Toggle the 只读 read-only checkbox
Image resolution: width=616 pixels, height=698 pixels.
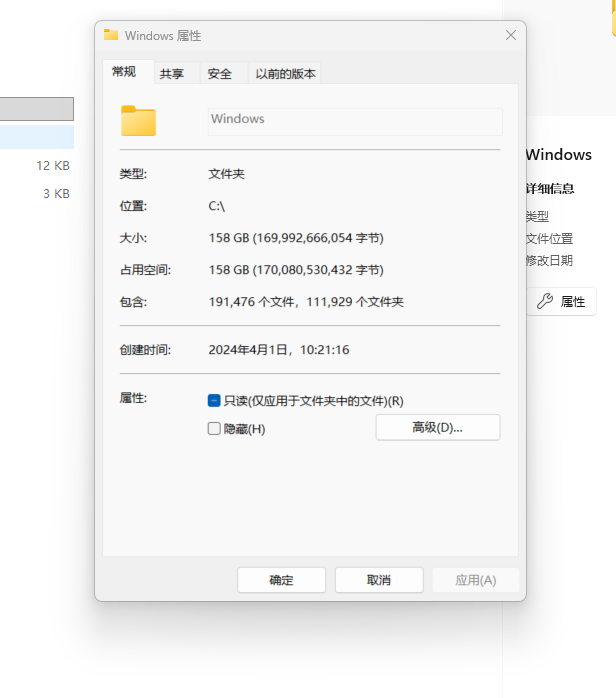[x=214, y=401]
